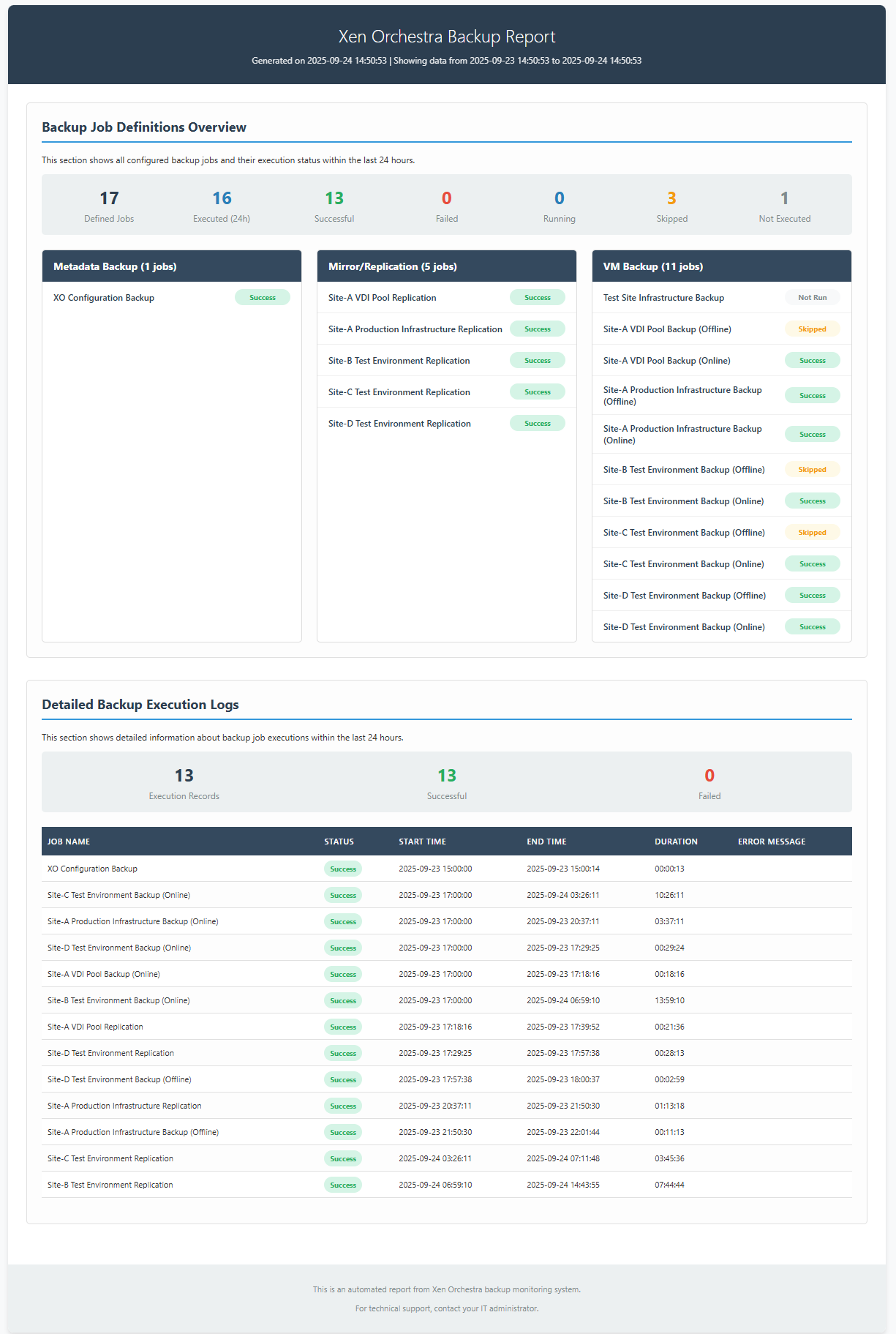This screenshot has width=896, height=1334.
Task: Click Skipped badge for Site-C Test Environment Backup (Offline)
Action: [x=813, y=533]
